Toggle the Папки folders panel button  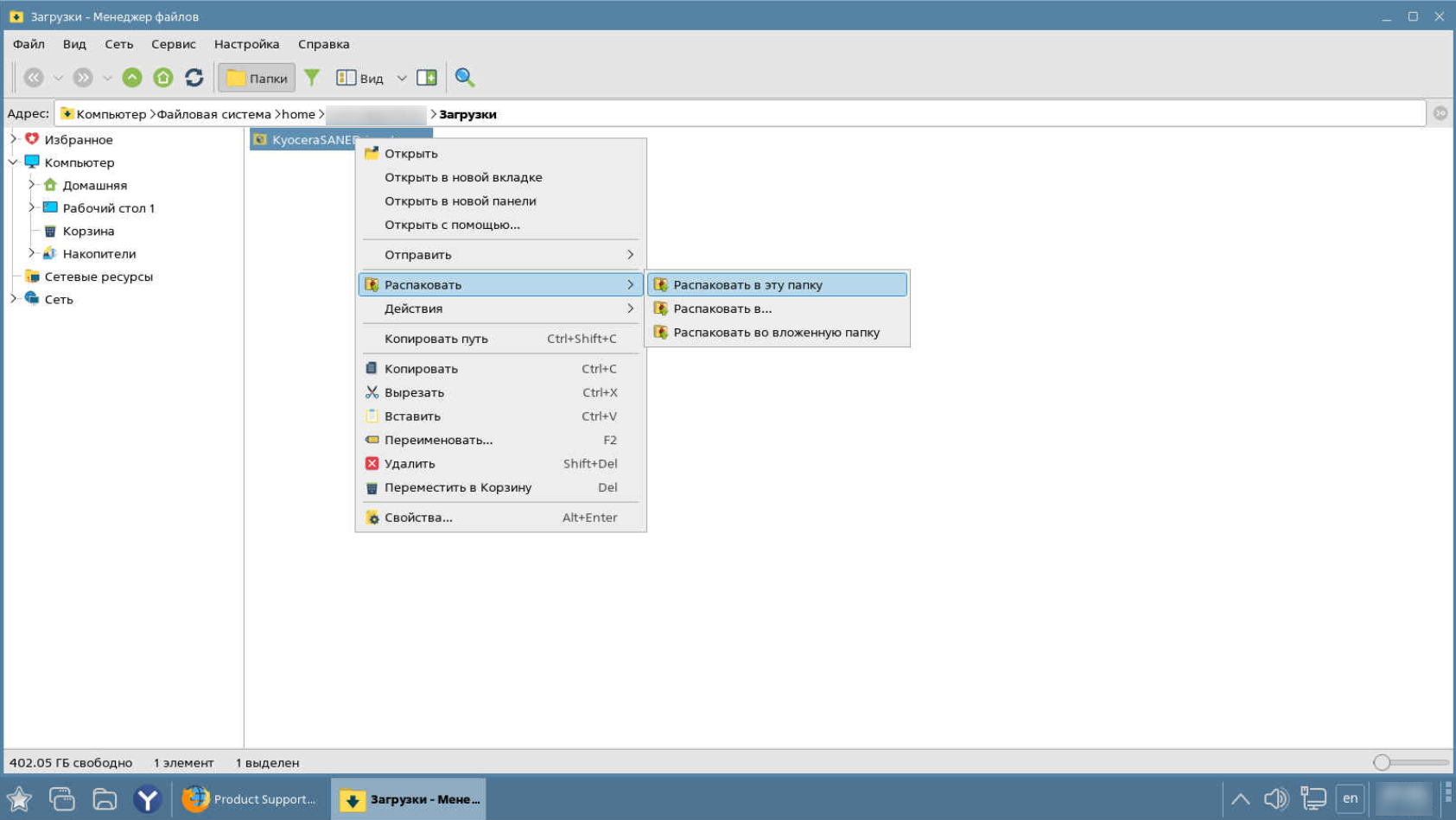(257, 78)
